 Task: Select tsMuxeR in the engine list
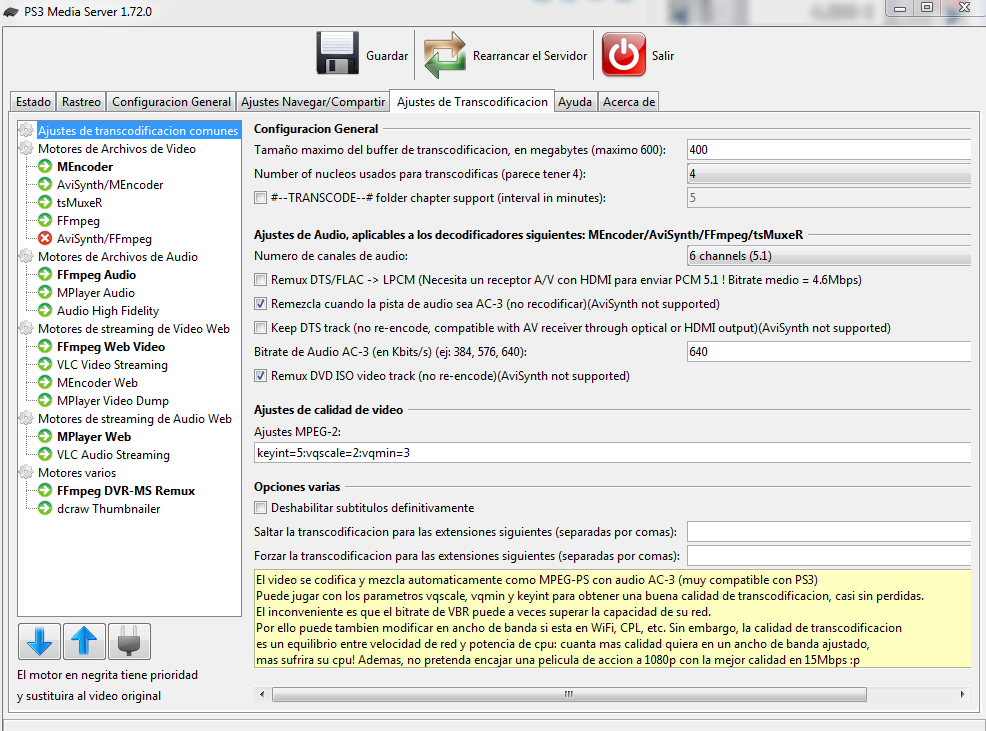pos(79,203)
